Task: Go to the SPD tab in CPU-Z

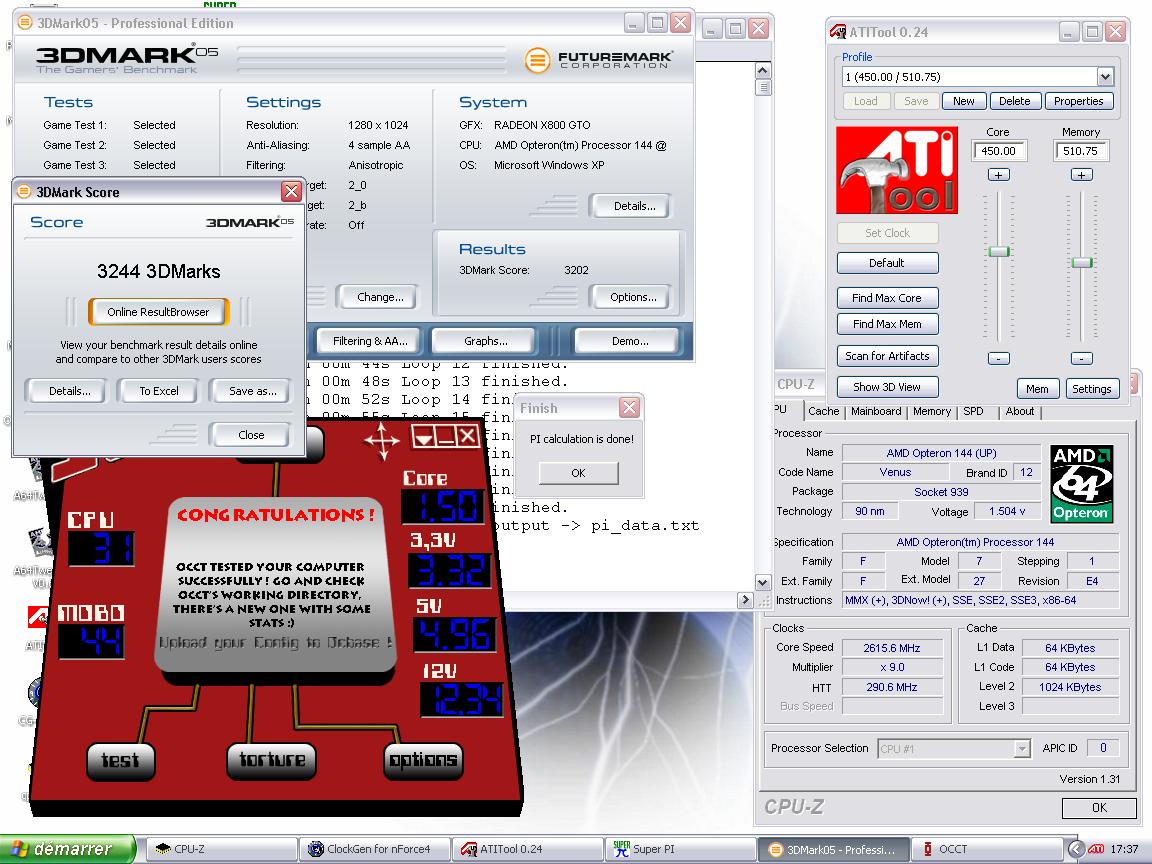Action: point(973,411)
